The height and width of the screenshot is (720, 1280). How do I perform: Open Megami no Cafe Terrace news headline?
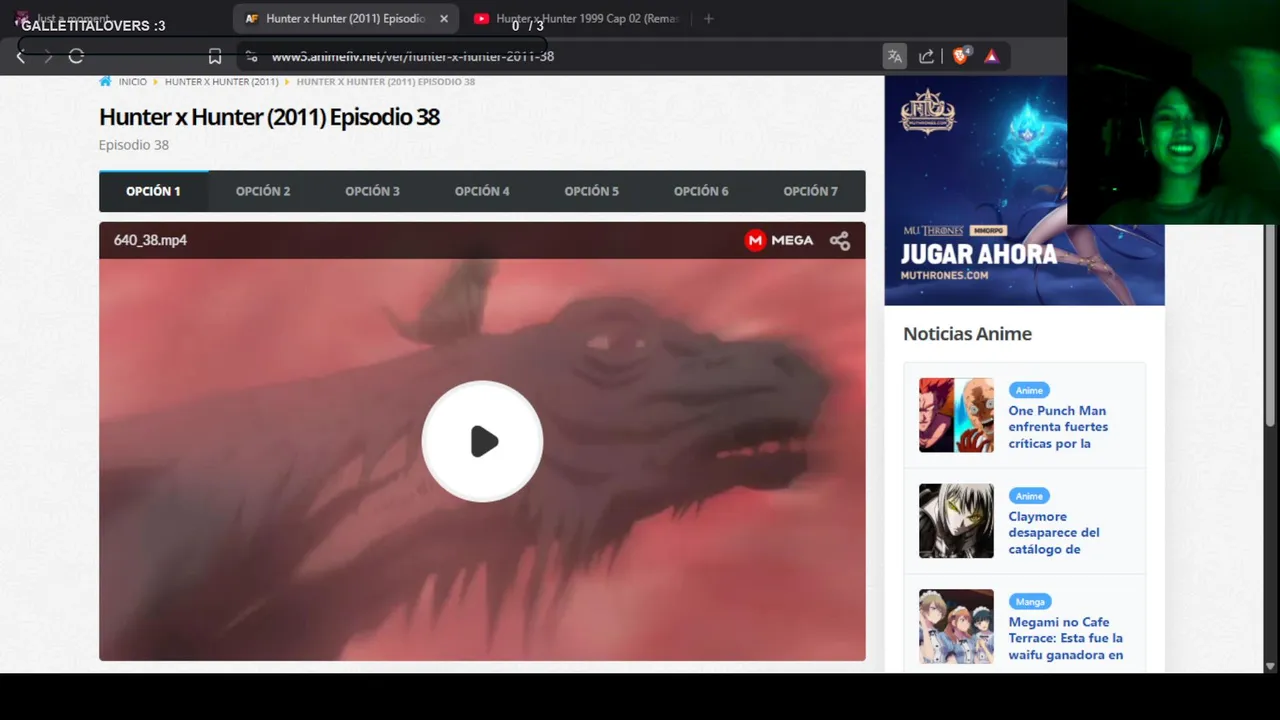(1065, 638)
